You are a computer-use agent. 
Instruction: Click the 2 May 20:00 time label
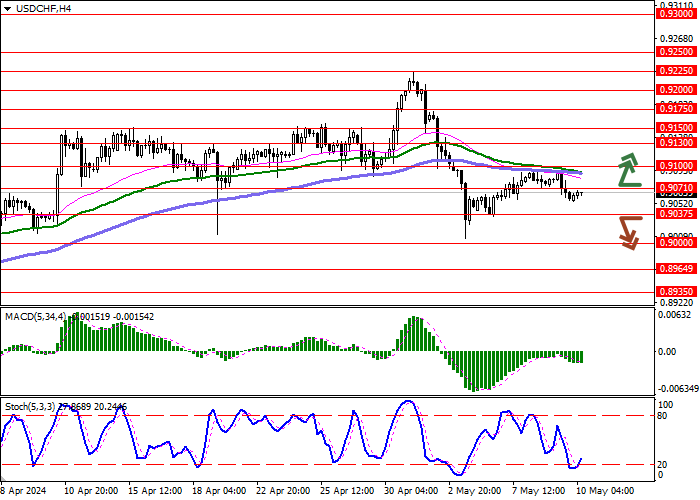click(x=475, y=491)
